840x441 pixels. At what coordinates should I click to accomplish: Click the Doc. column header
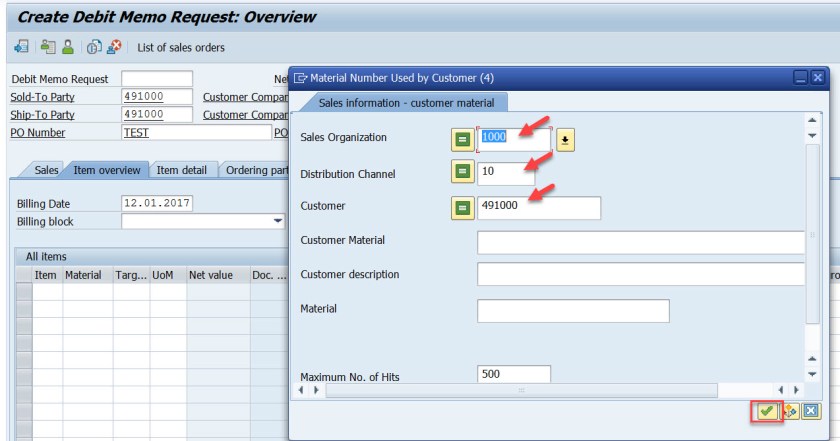(269, 275)
